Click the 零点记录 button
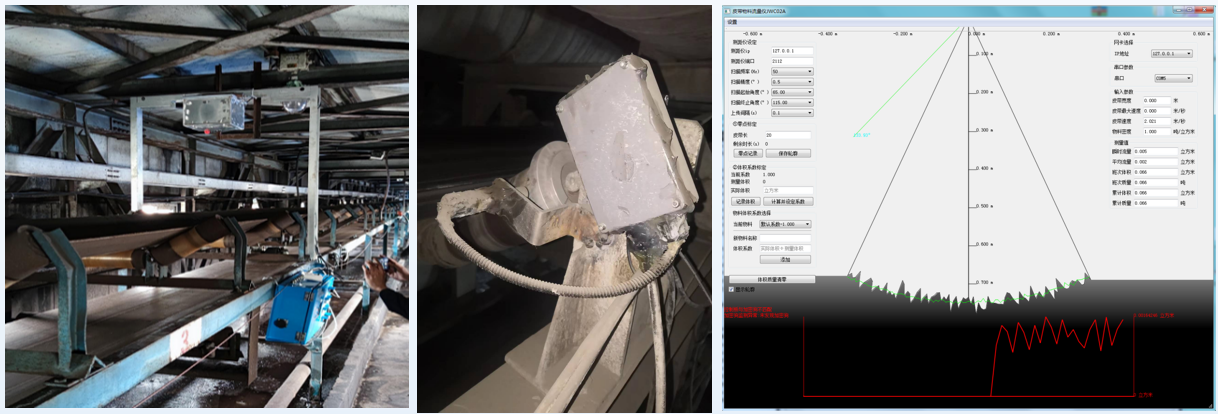 [x=746, y=154]
